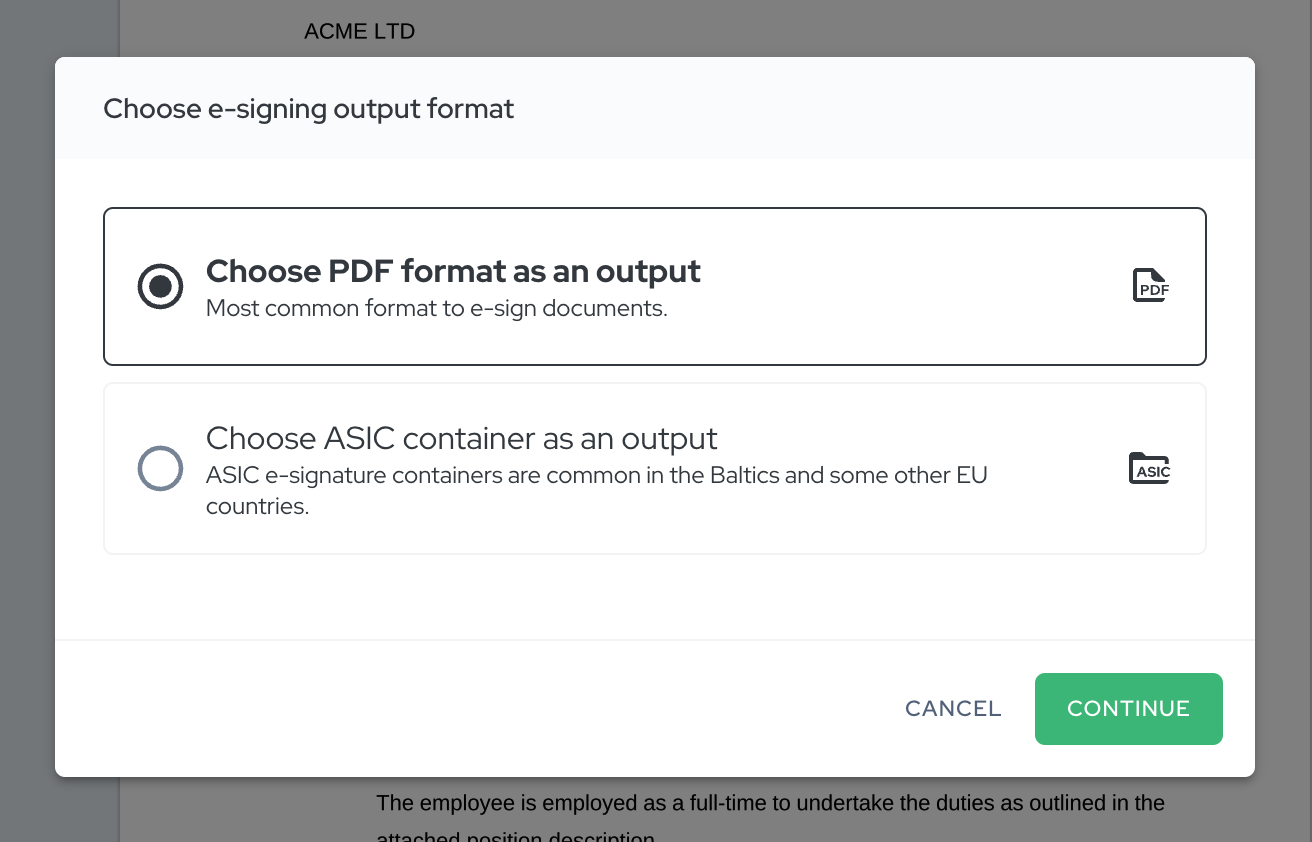Click the dimmed document page right of ACME LTD

(800, 30)
